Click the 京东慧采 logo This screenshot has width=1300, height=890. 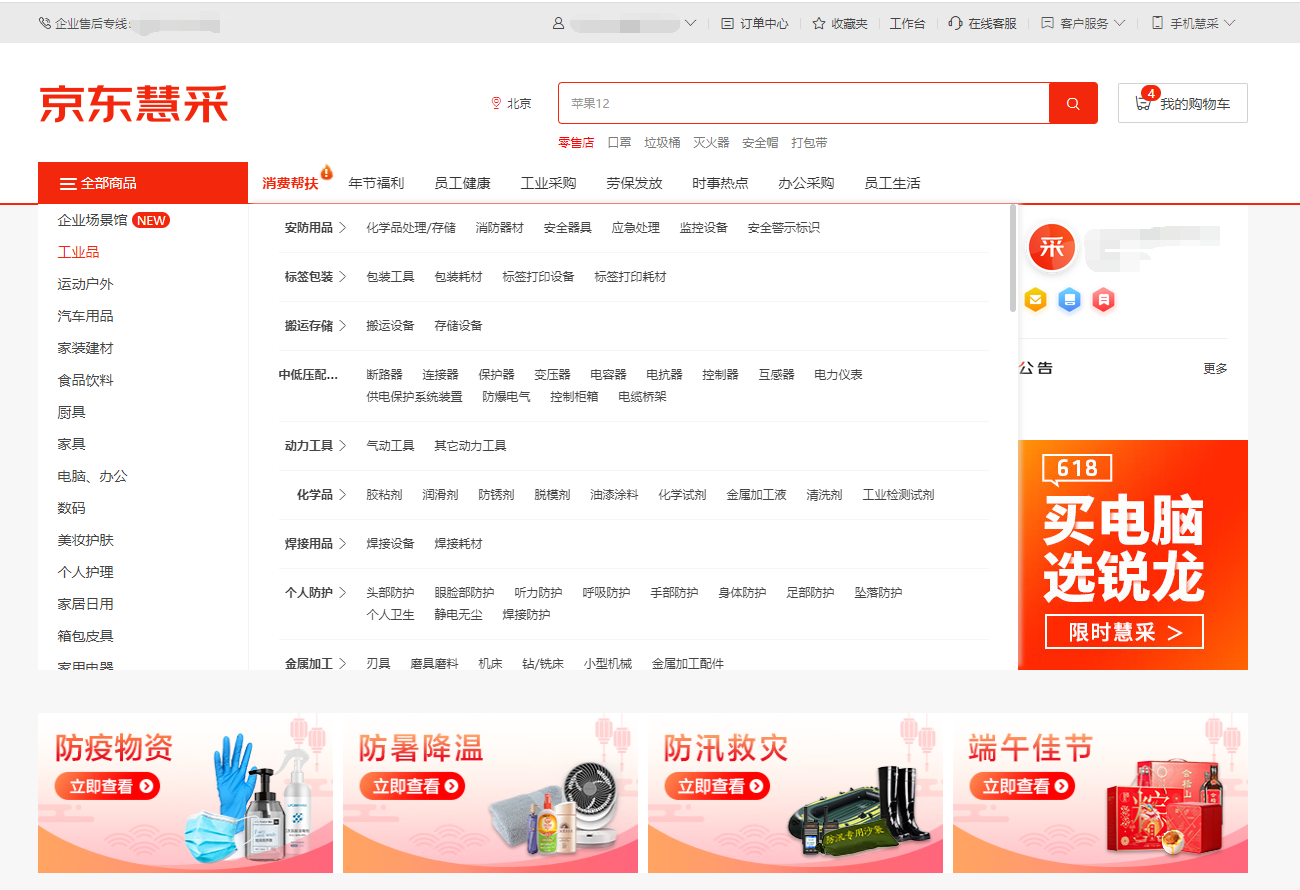coord(132,103)
